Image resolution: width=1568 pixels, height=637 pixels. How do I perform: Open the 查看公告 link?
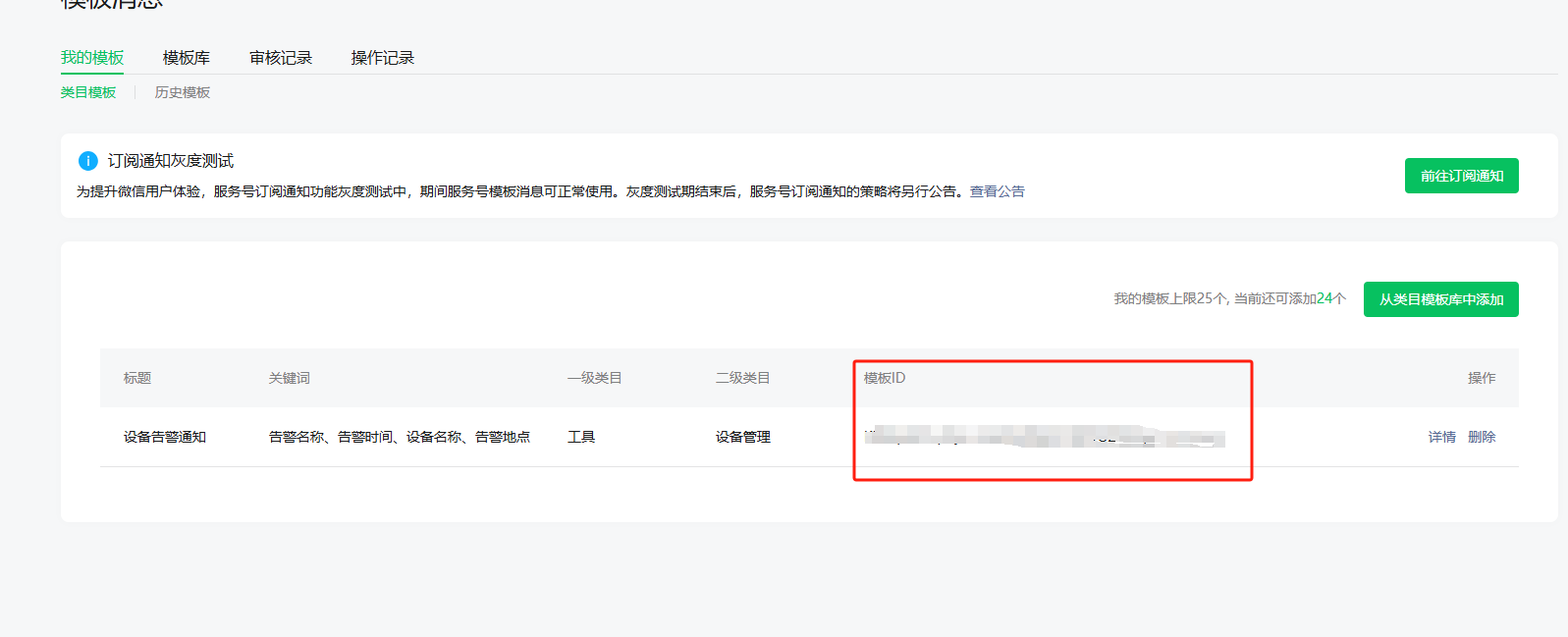pyautogui.click(x=997, y=191)
